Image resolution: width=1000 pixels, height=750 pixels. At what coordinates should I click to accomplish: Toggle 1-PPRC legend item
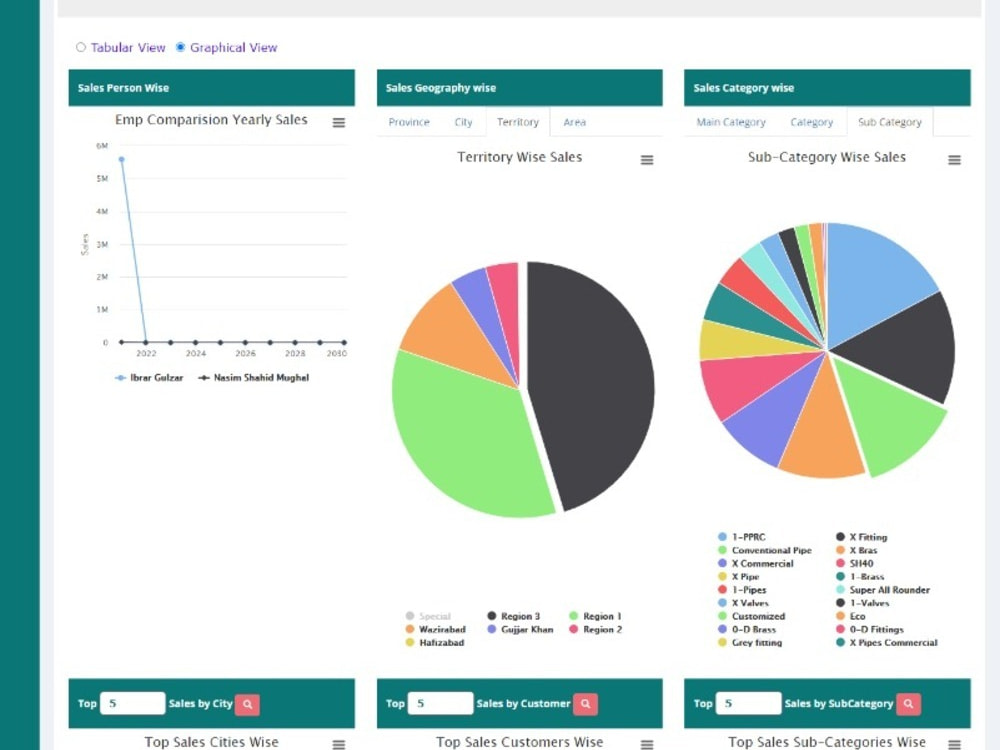(742, 537)
